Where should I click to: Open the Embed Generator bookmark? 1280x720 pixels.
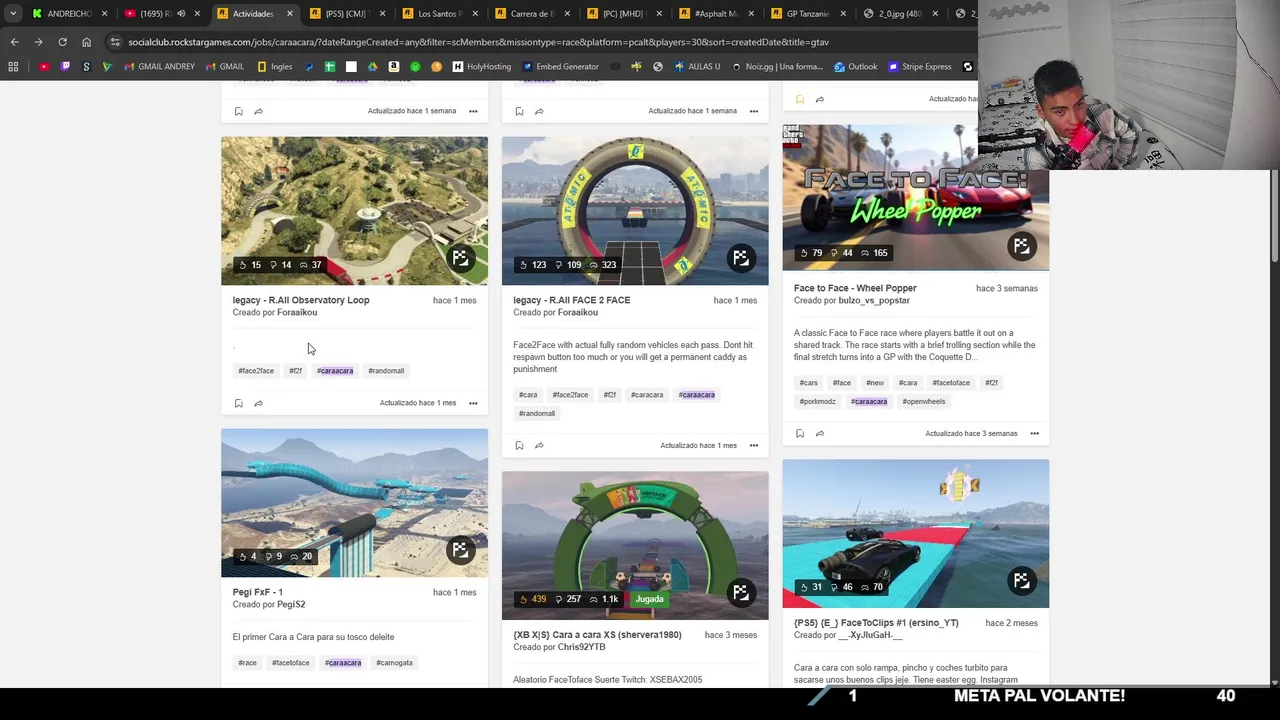(x=560, y=67)
